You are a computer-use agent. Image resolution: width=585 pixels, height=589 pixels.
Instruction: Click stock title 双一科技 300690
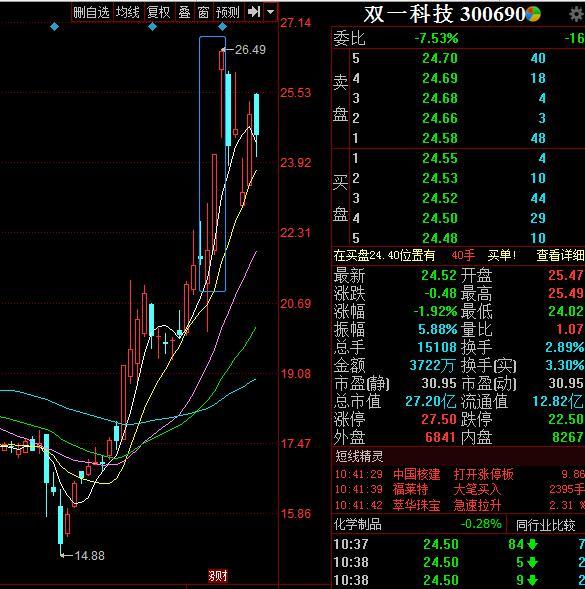tap(445, 14)
